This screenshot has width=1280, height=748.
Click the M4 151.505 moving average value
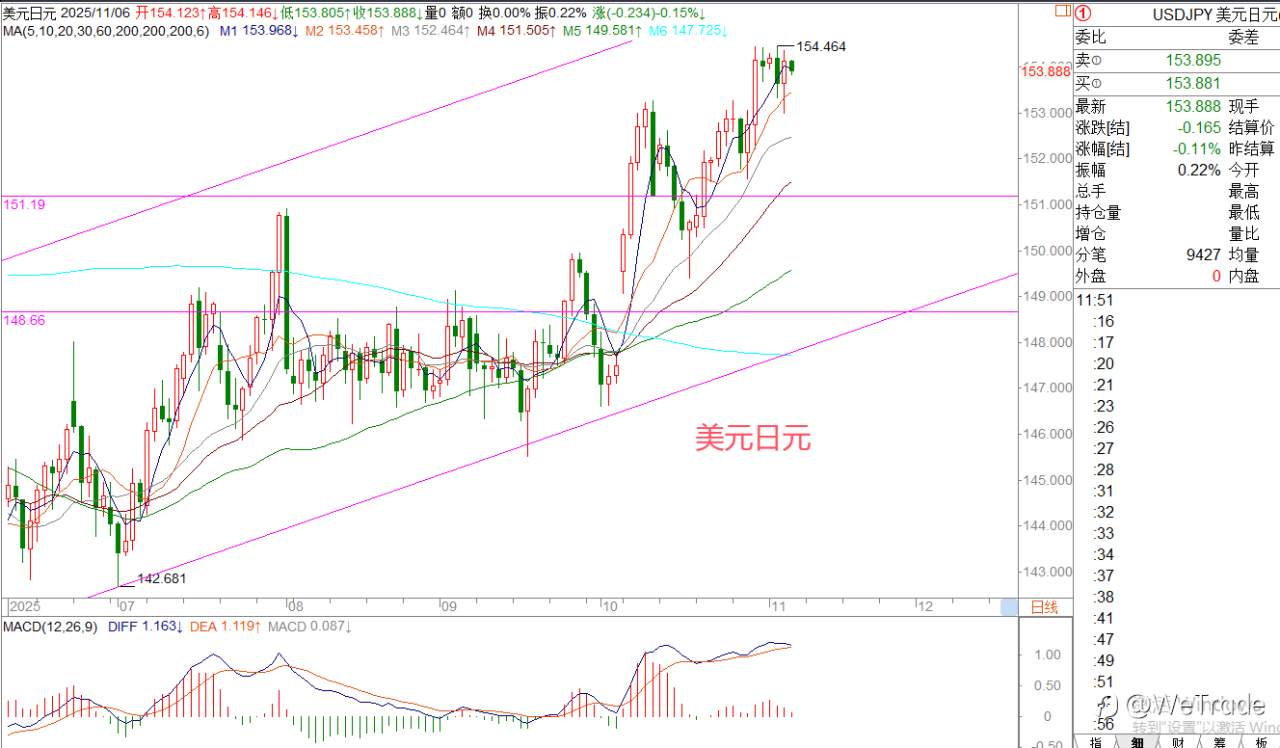pos(516,32)
